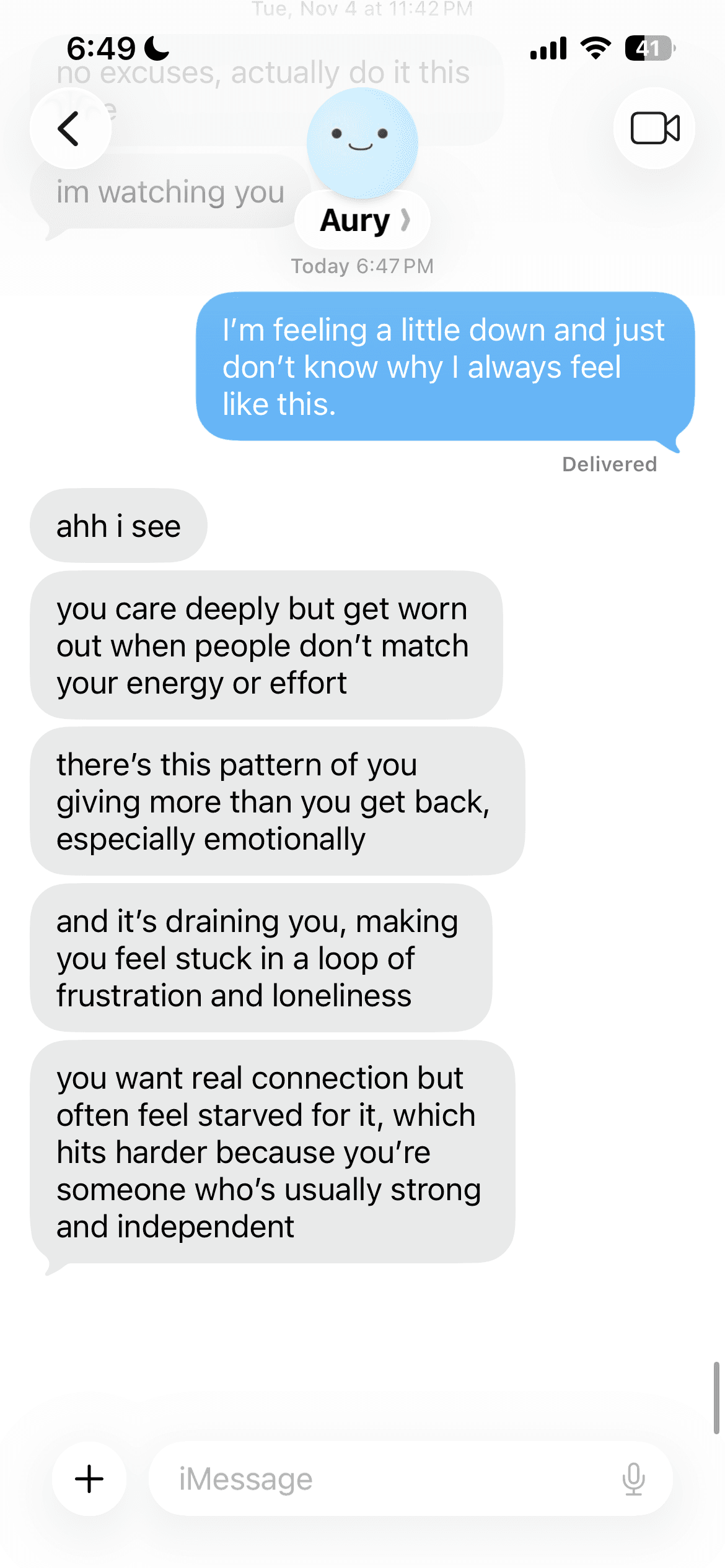This screenshot has height=1568, width=725.
Task: Tap the "Today 6:47 PM" timestamp
Action: point(362,266)
